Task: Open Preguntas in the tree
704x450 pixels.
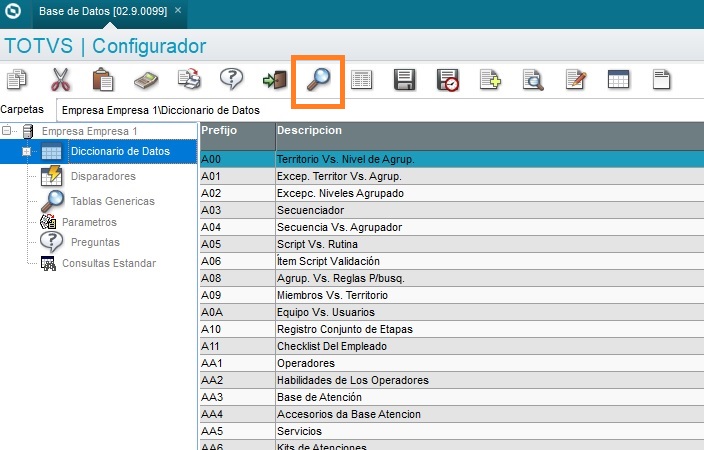Action: (95, 242)
